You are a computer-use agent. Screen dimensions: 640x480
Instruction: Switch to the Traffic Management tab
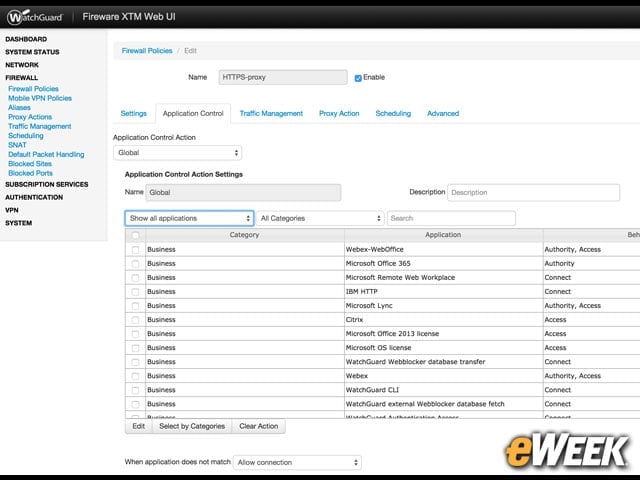coord(271,113)
